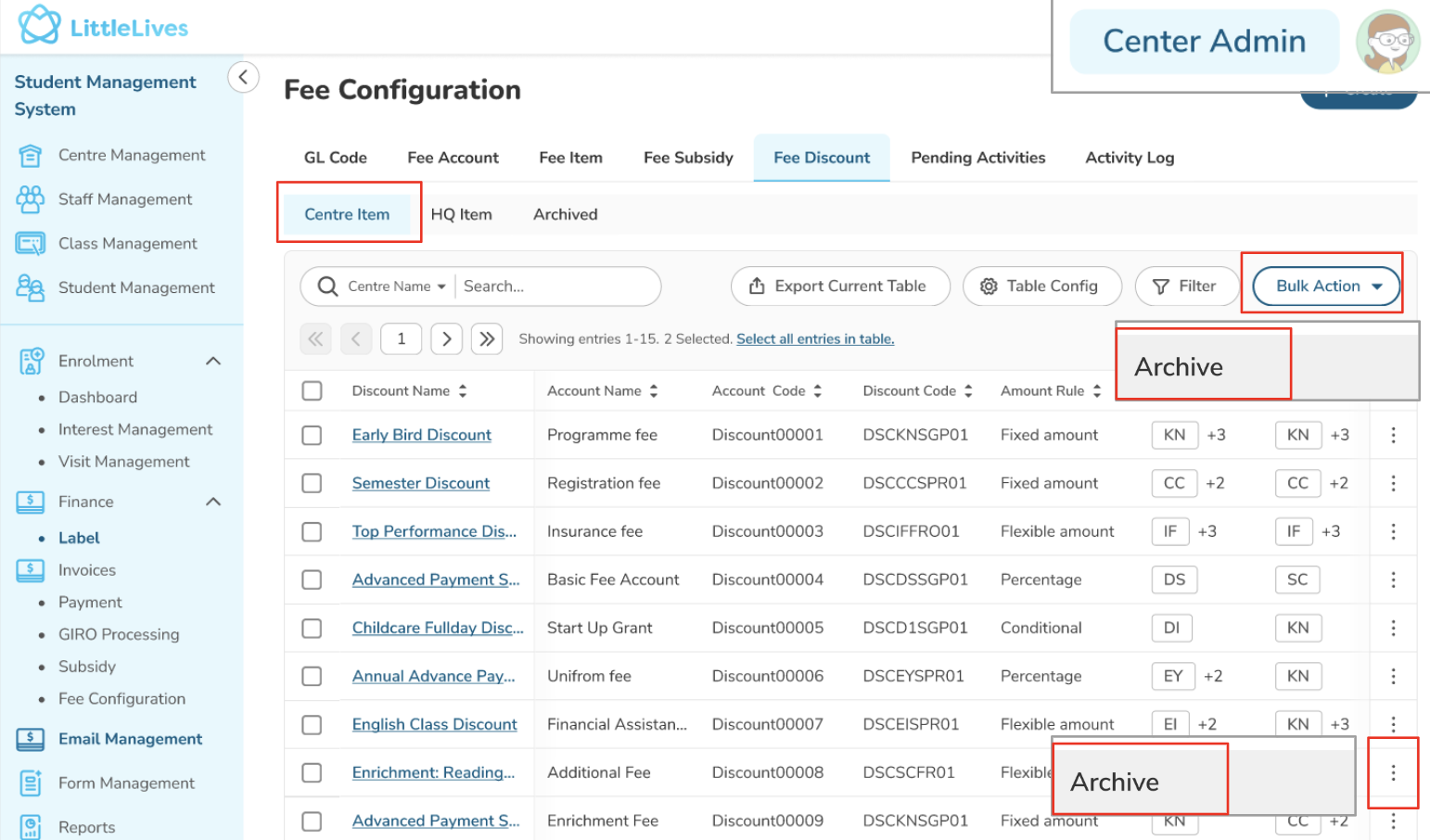Open the Bulk Action dropdown
Image resolution: width=1430 pixels, height=840 pixels.
tap(1327, 286)
